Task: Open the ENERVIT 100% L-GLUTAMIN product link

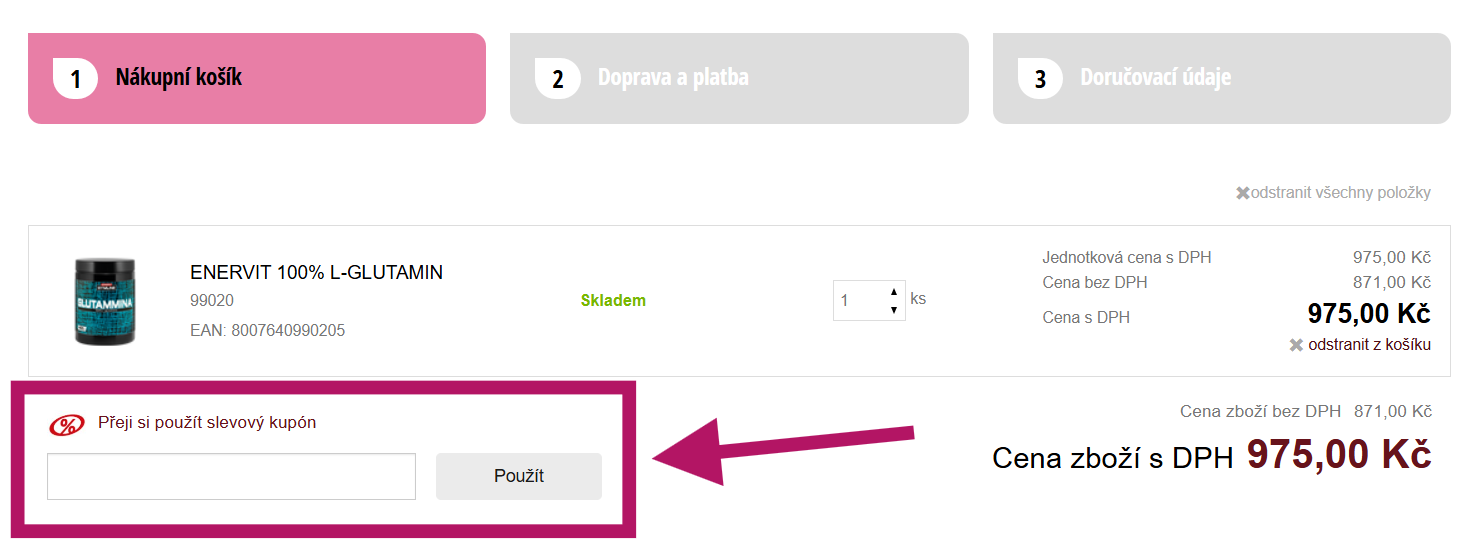Action: coord(316,273)
